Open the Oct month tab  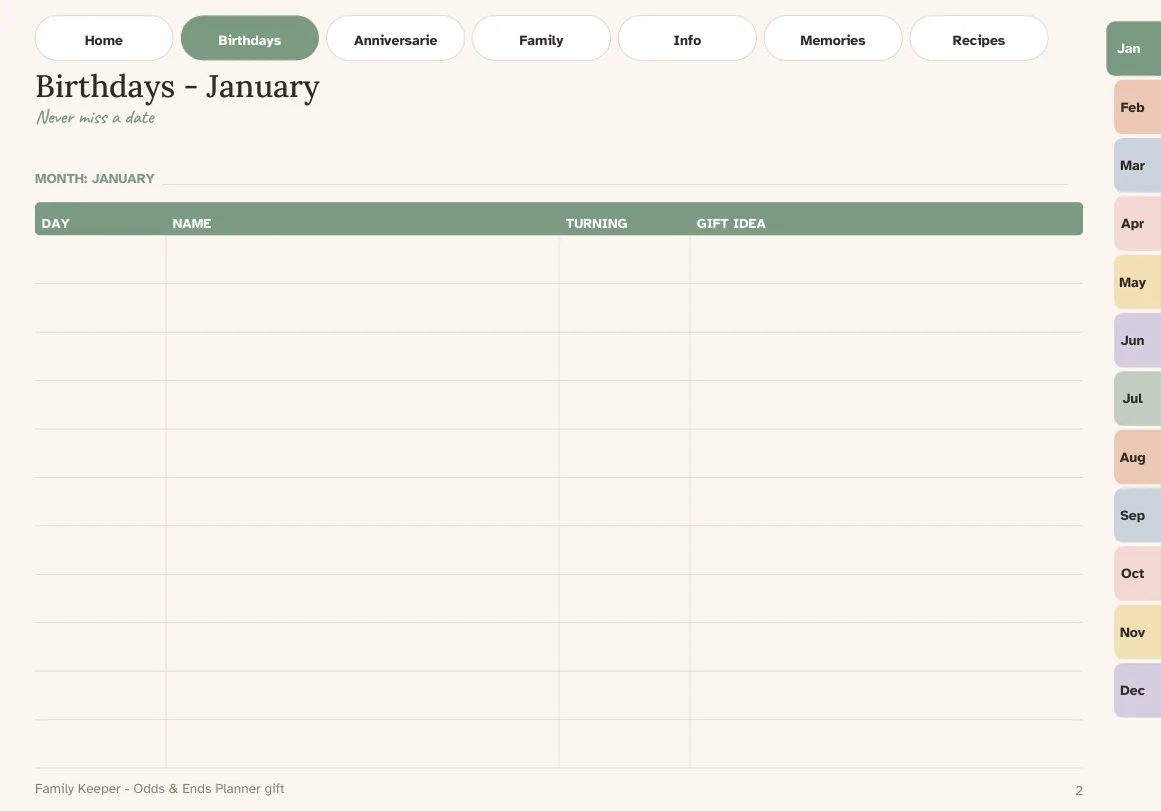click(x=1137, y=573)
